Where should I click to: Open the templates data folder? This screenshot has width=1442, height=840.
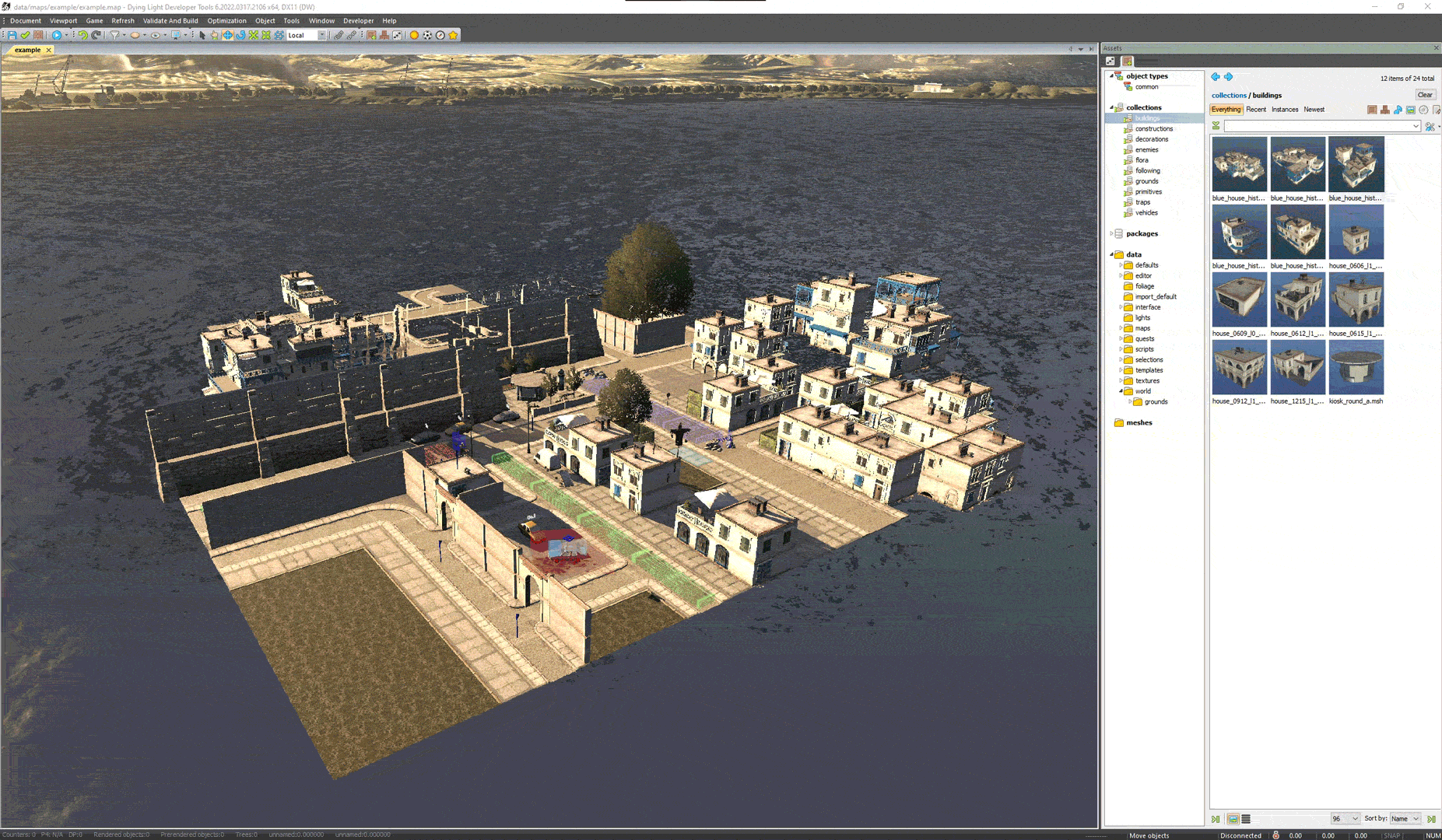tap(1149, 370)
